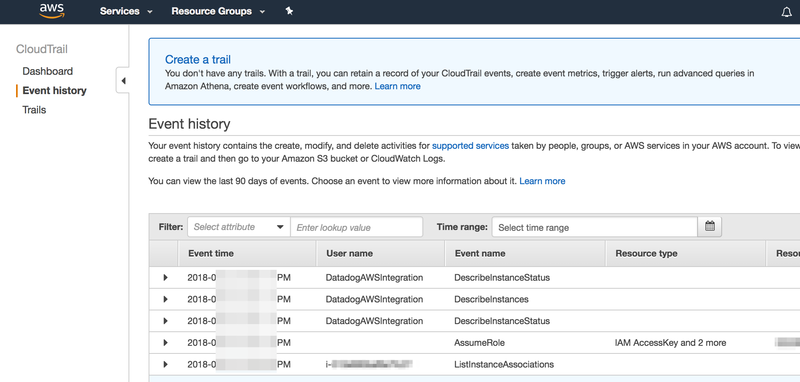Click DatadogAWSIntegration in the DescribeInstances row

click(x=374, y=299)
